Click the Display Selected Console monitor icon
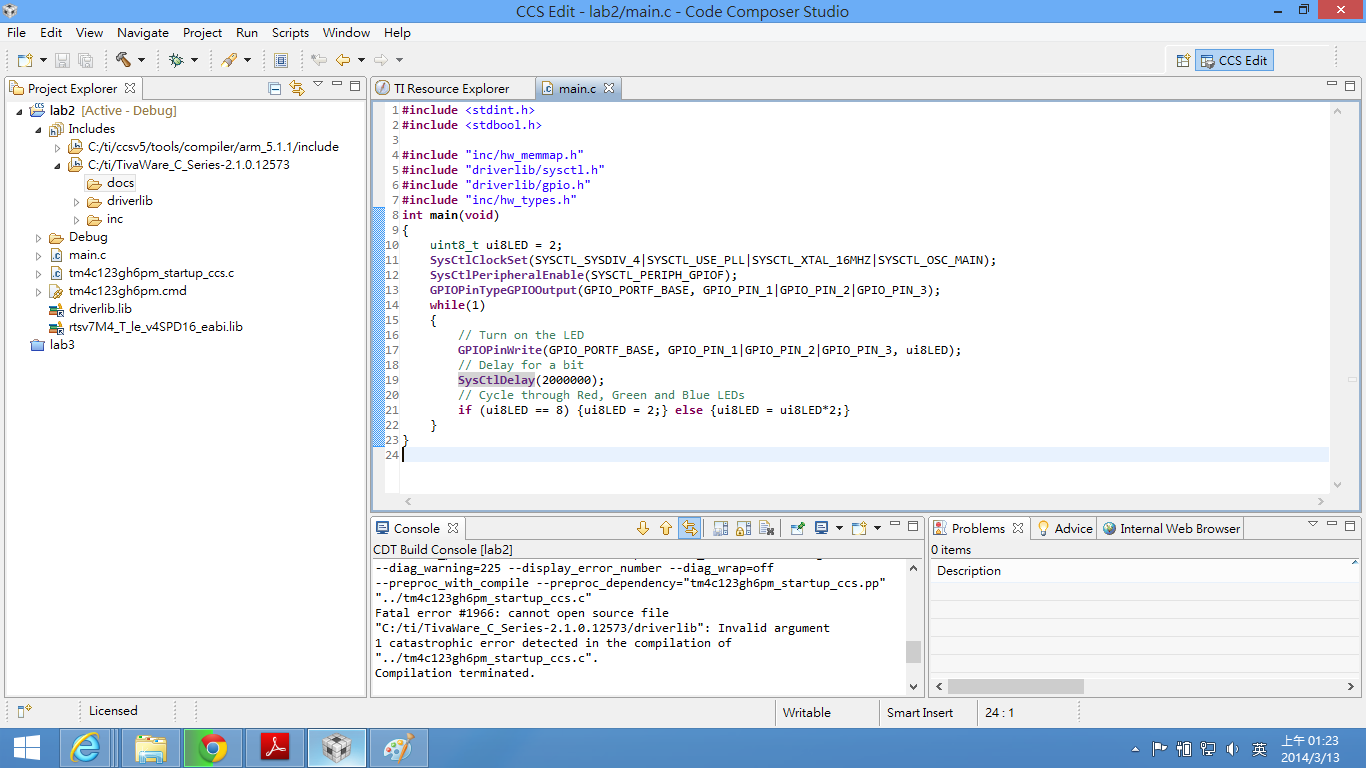 821,528
